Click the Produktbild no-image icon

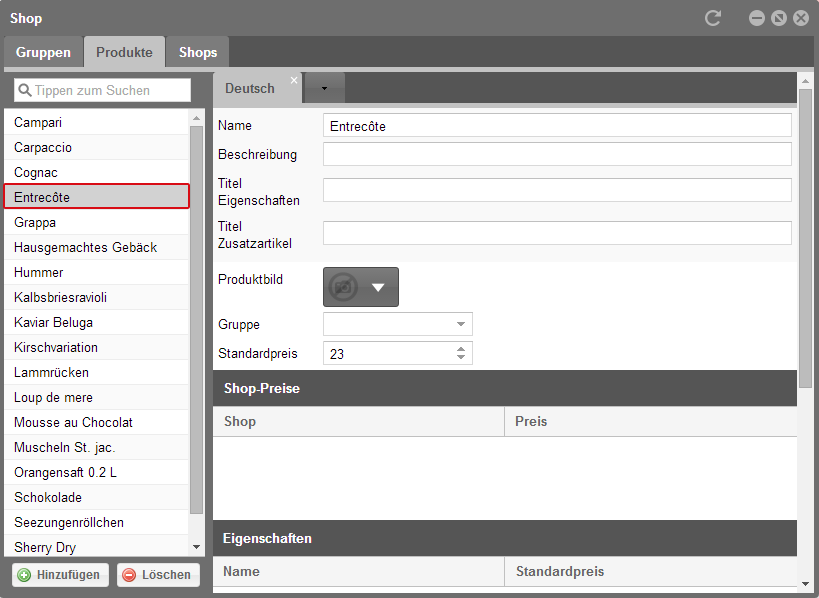344,287
